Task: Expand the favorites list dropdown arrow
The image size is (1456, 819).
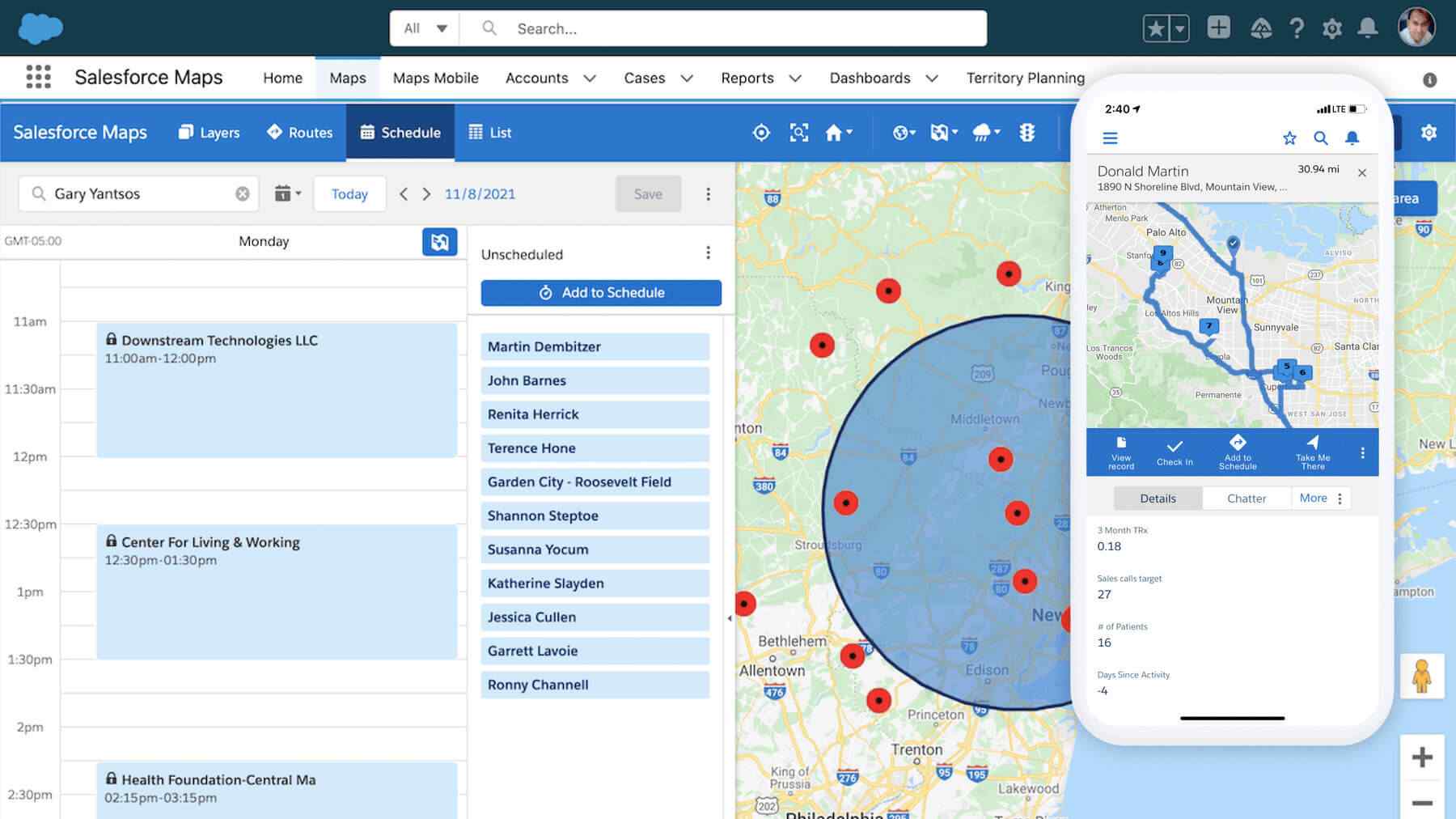Action: [x=1179, y=29]
